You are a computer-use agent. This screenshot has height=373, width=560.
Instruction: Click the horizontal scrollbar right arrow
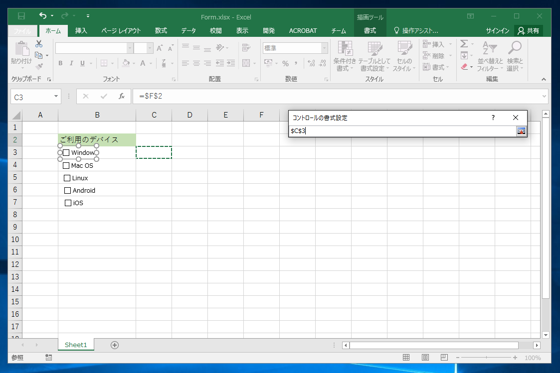coord(537,345)
